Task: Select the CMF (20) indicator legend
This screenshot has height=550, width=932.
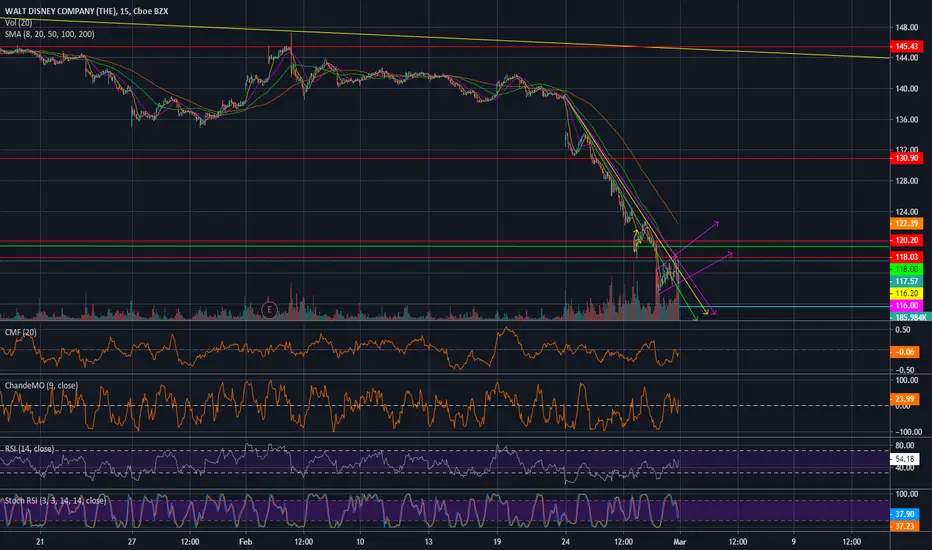Action: pyautogui.click(x=21, y=332)
